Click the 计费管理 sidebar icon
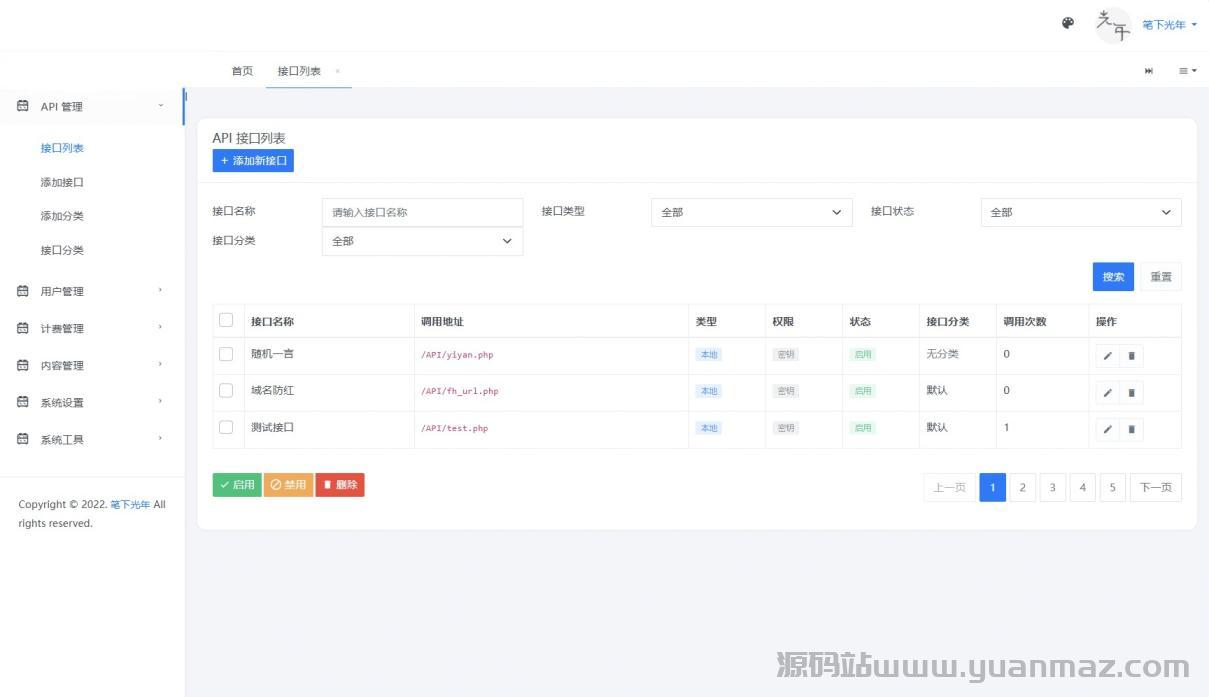Image resolution: width=1209 pixels, height=697 pixels. tap(23, 328)
